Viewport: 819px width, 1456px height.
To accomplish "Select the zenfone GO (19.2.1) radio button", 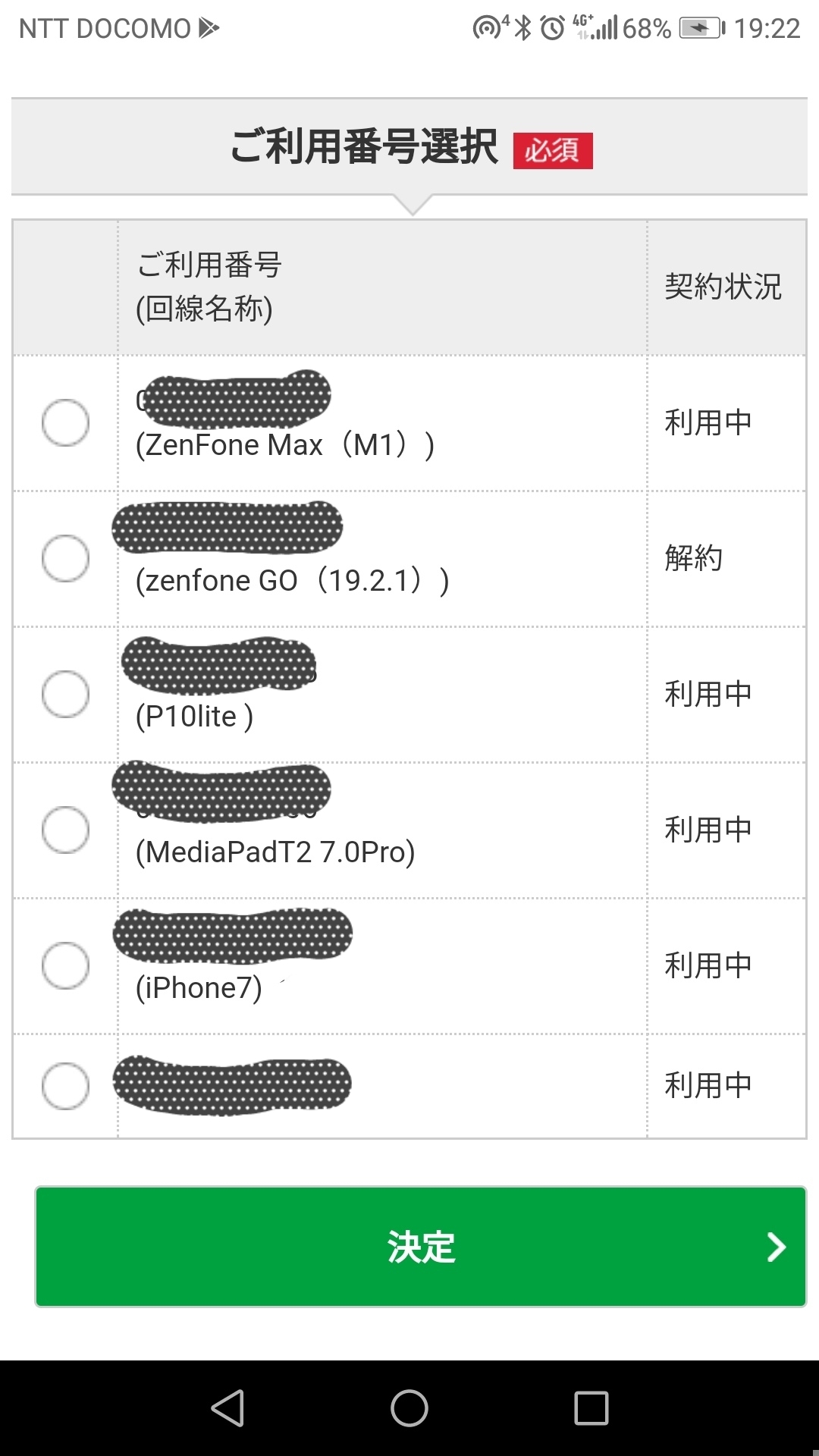I will click(x=65, y=558).
